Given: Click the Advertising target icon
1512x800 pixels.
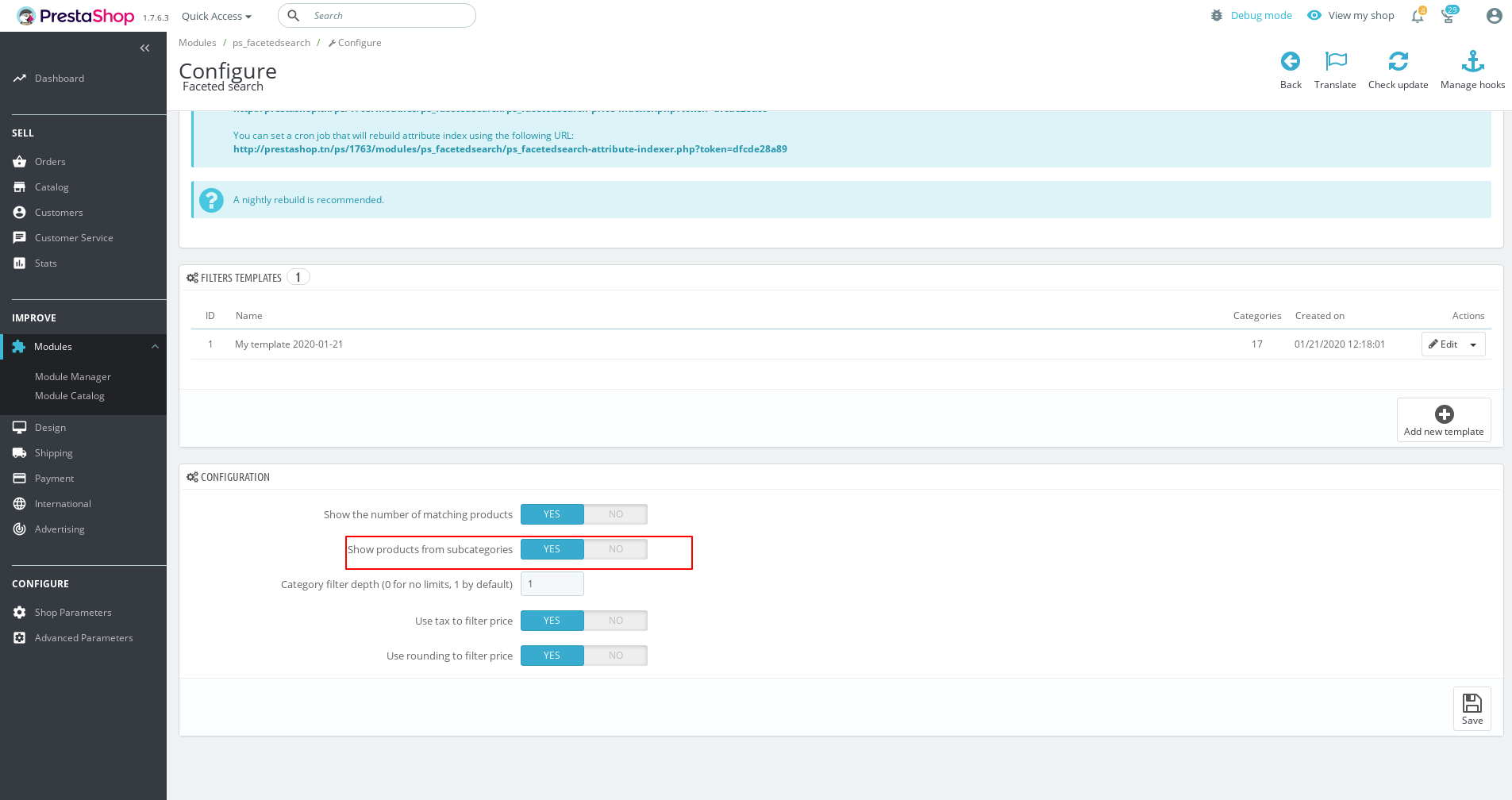Looking at the screenshot, I should 20,529.
